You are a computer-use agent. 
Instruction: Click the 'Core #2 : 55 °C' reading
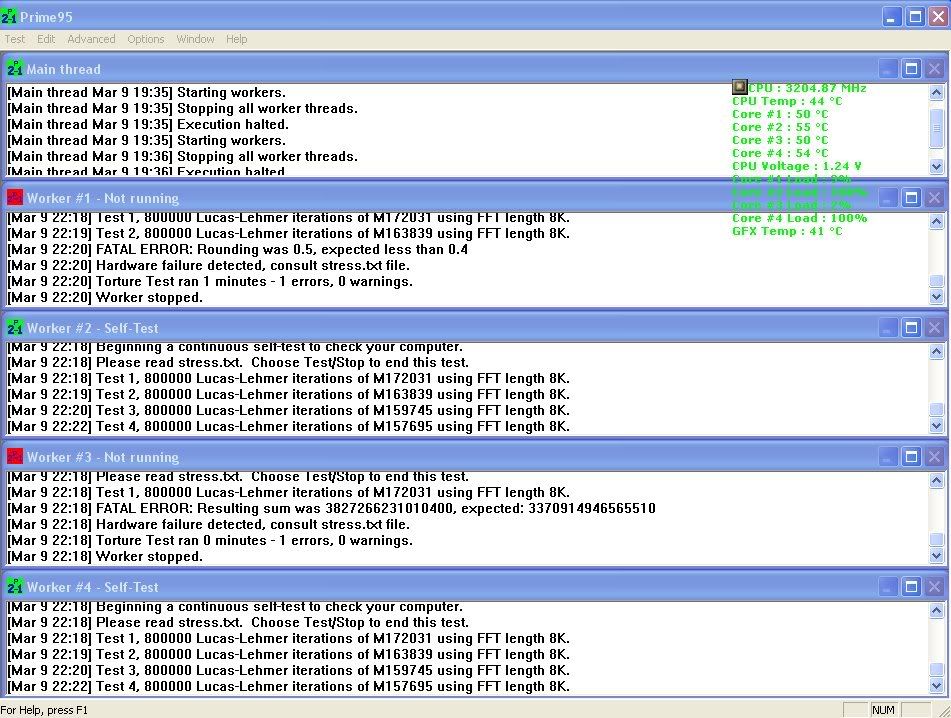tap(779, 127)
